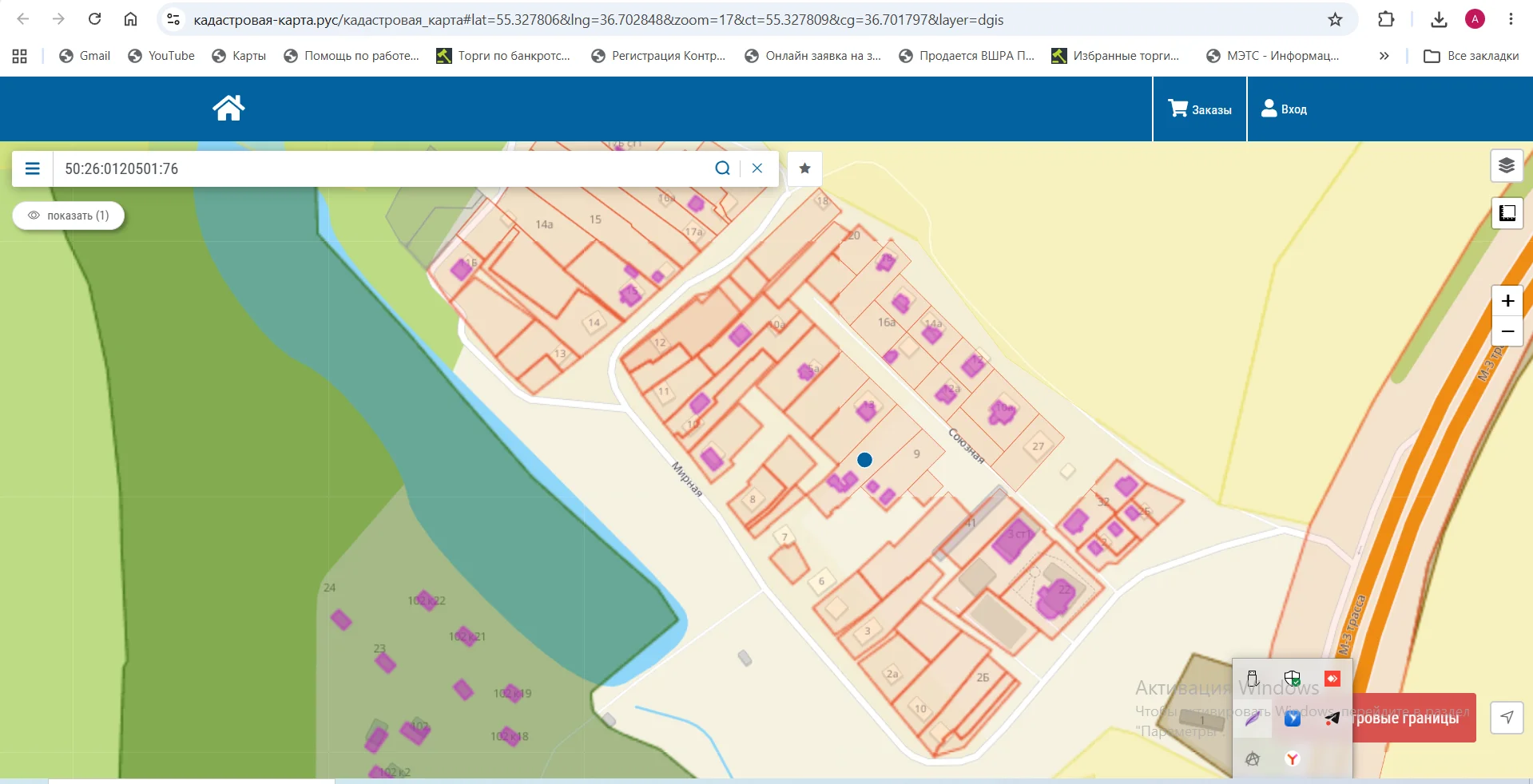Select the blue location marker on the map
This screenshot has height=784, width=1533.
tap(864, 460)
